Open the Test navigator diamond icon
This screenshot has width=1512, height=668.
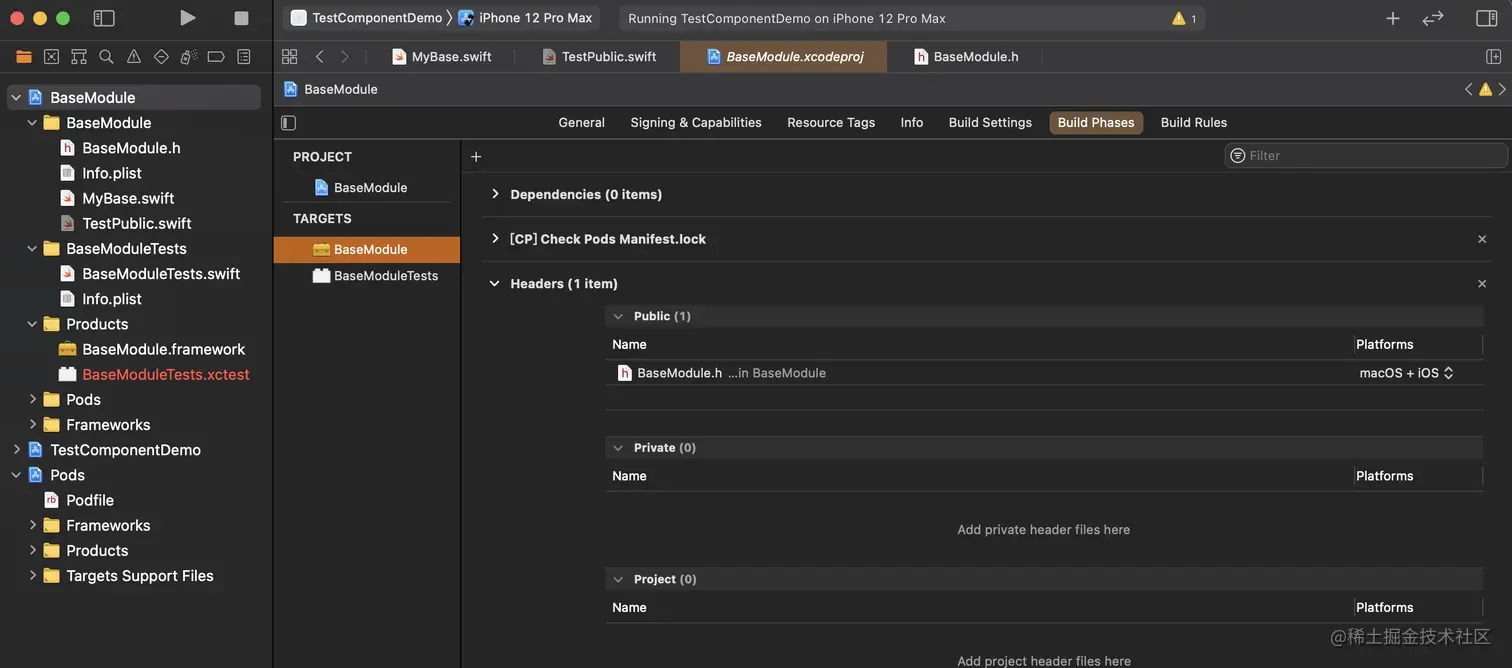tap(161, 57)
